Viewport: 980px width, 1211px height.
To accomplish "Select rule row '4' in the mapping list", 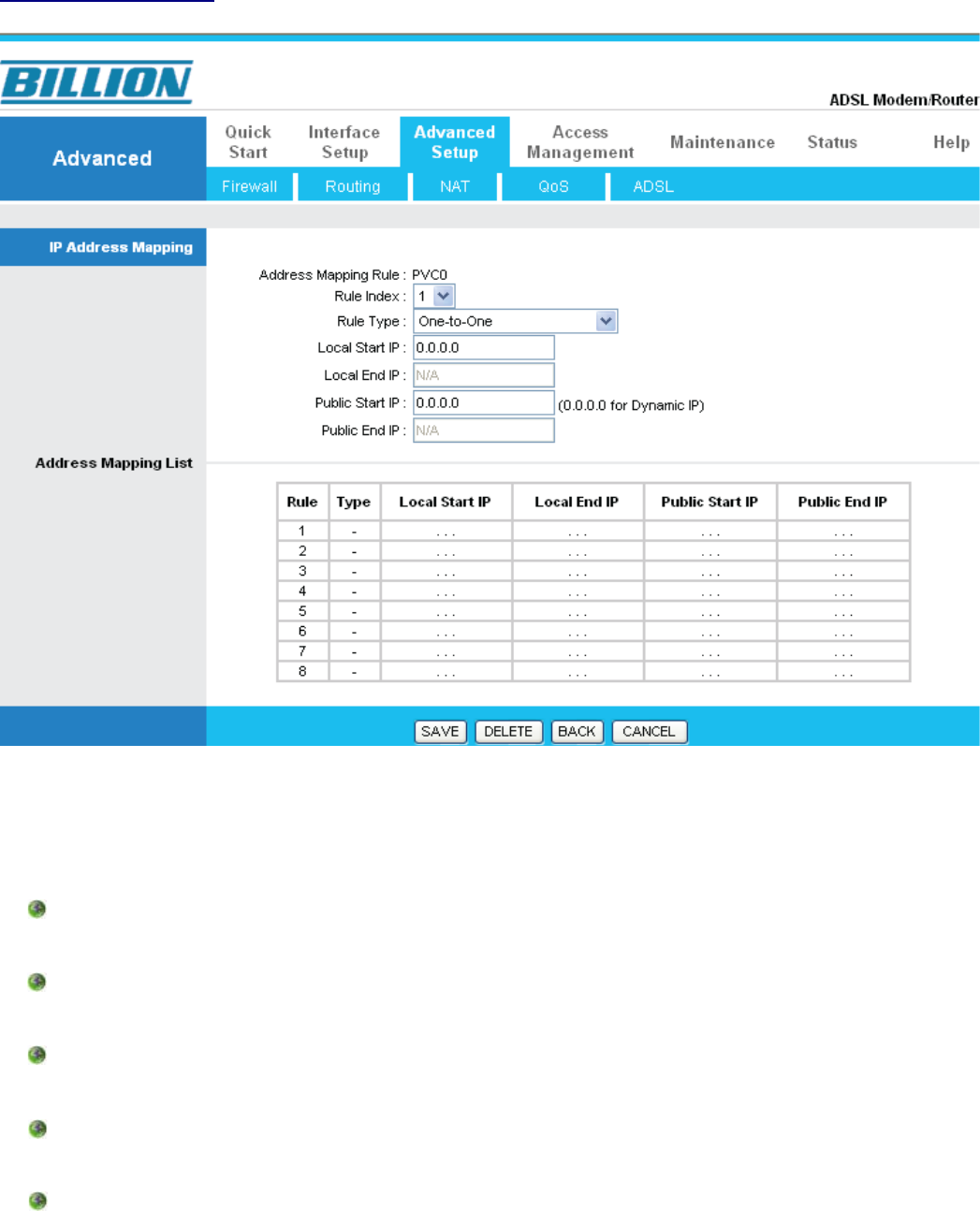I will pos(593,591).
